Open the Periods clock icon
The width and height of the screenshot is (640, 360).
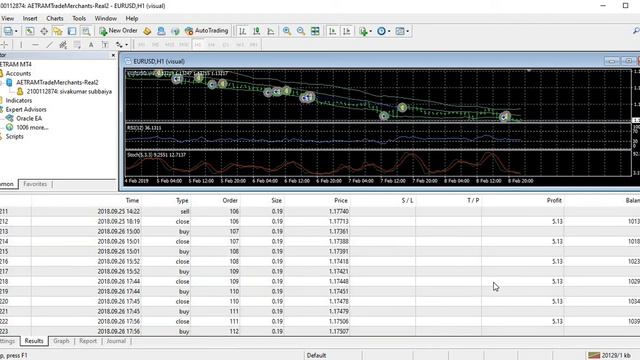coord(381,31)
